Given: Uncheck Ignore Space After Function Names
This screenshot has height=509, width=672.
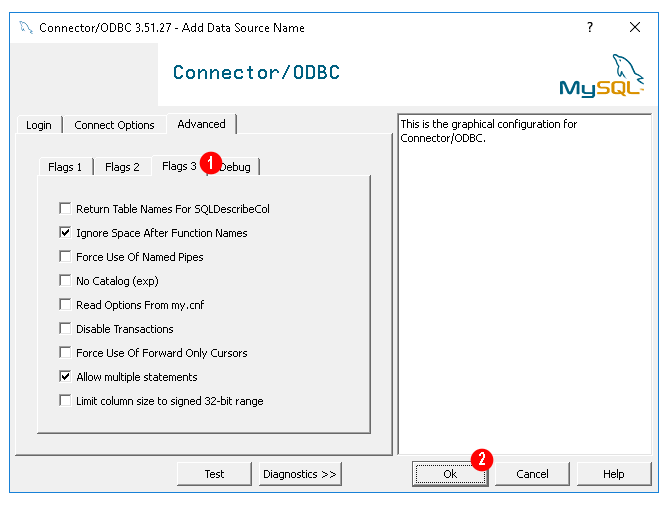Looking at the screenshot, I should 65,233.
